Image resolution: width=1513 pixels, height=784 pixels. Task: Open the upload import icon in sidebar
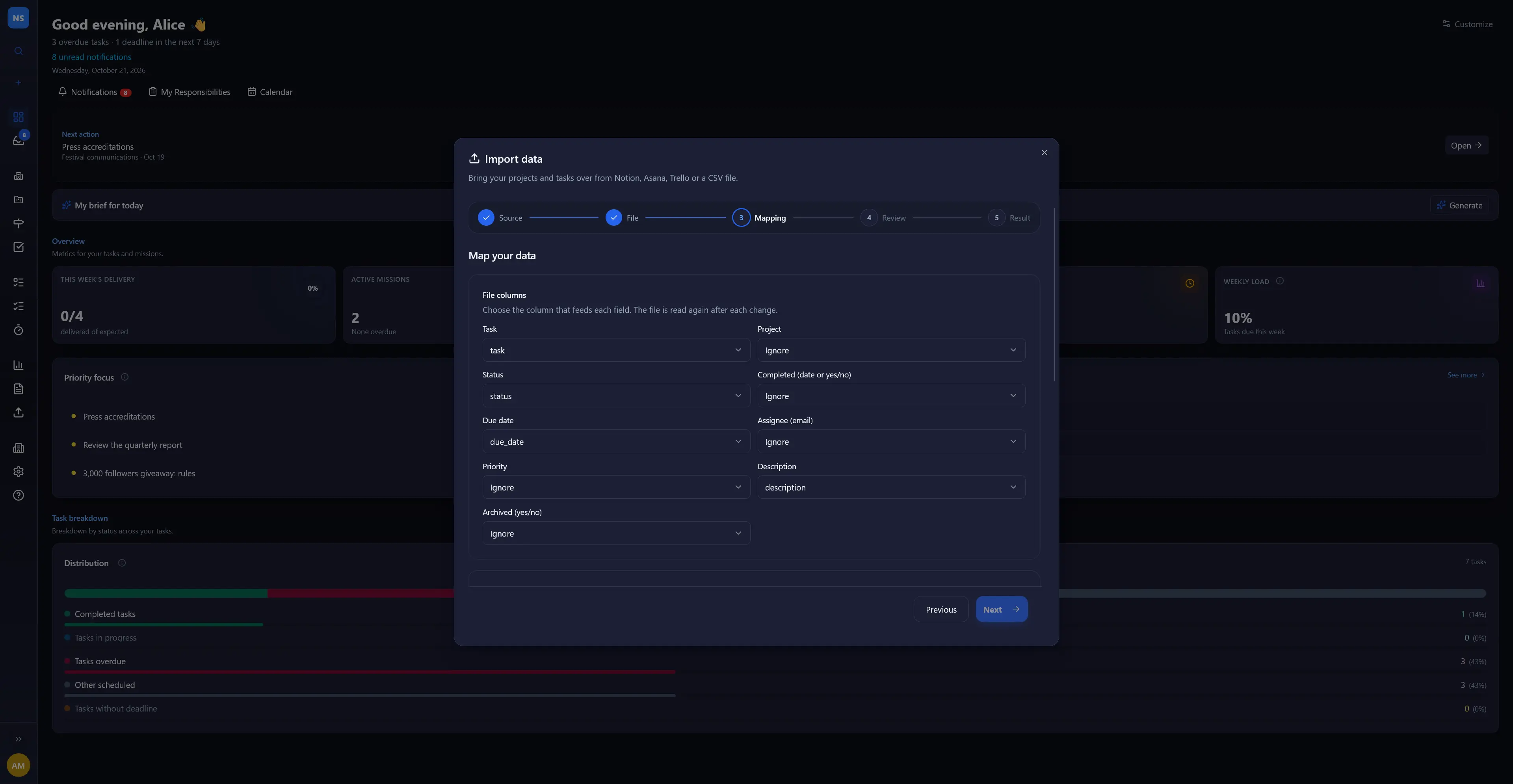(x=18, y=413)
